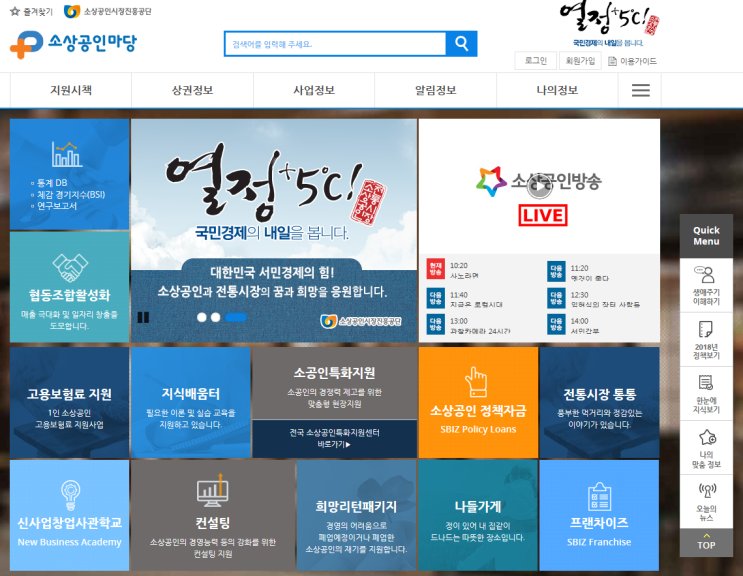The width and height of the screenshot is (743, 576).
Task: Click the header 열정+5°C slogan image
Action: pyautogui.click(x=609, y=24)
